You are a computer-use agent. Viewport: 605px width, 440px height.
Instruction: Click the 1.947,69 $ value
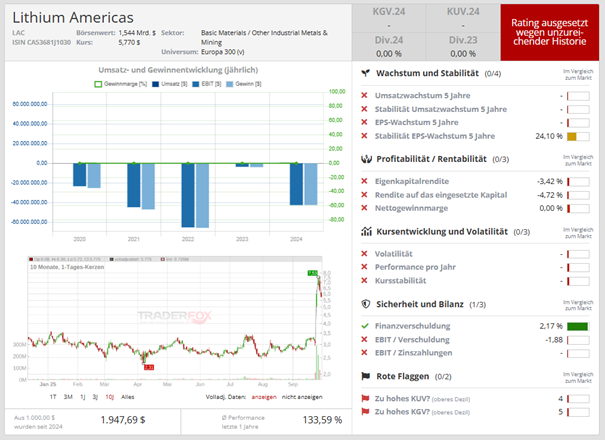click(123, 420)
